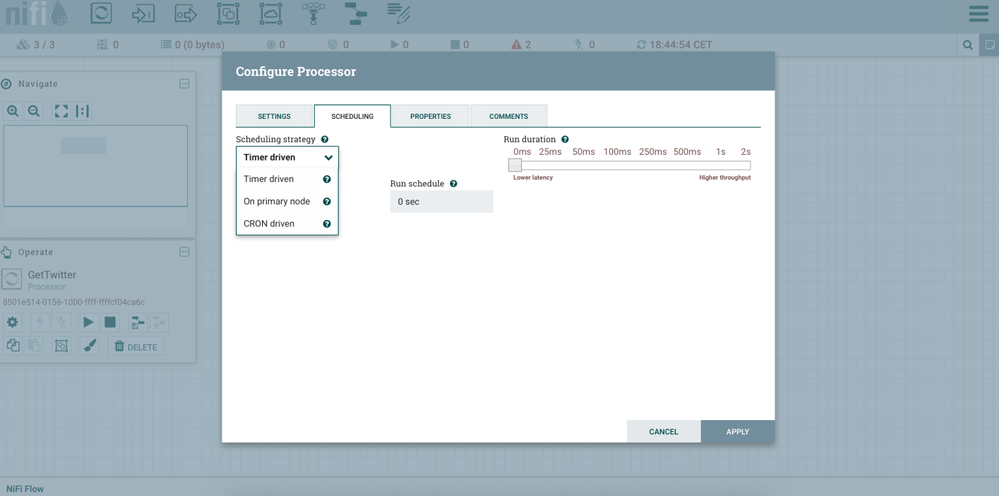999x496 pixels.
Task: Select the CRON driven option
Action: tap(269, 224)
